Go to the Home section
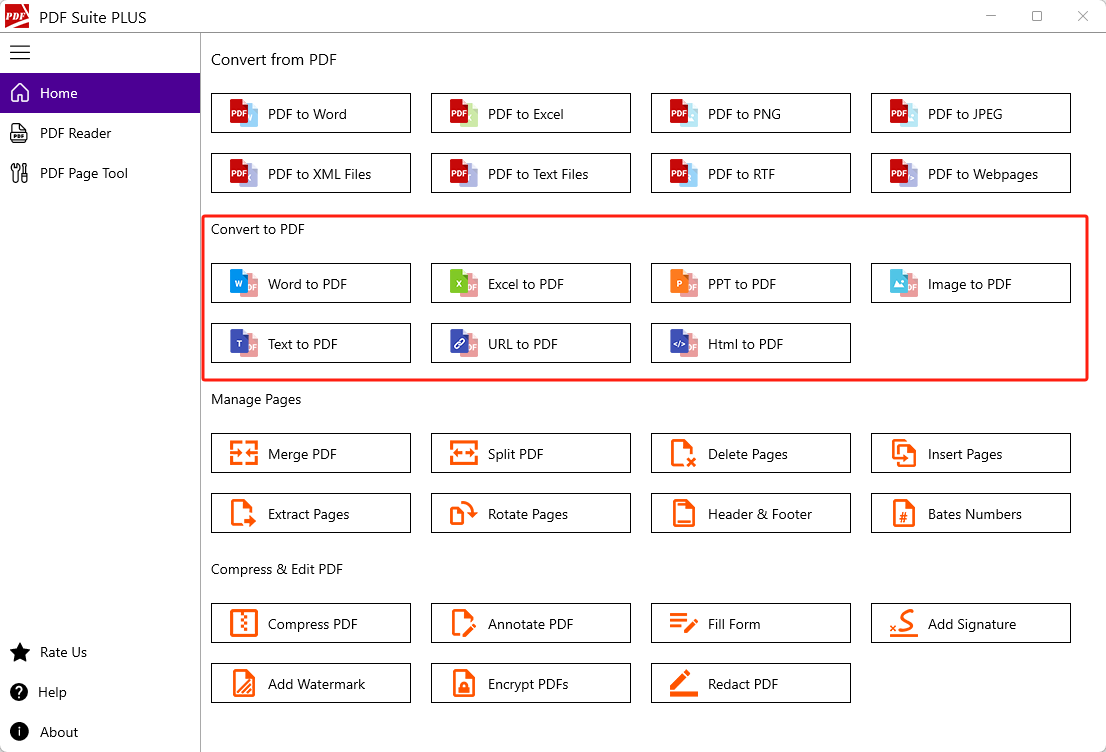Image resolution: width=1106 pixels, height=752 pixels. click(x=59, y=93)
